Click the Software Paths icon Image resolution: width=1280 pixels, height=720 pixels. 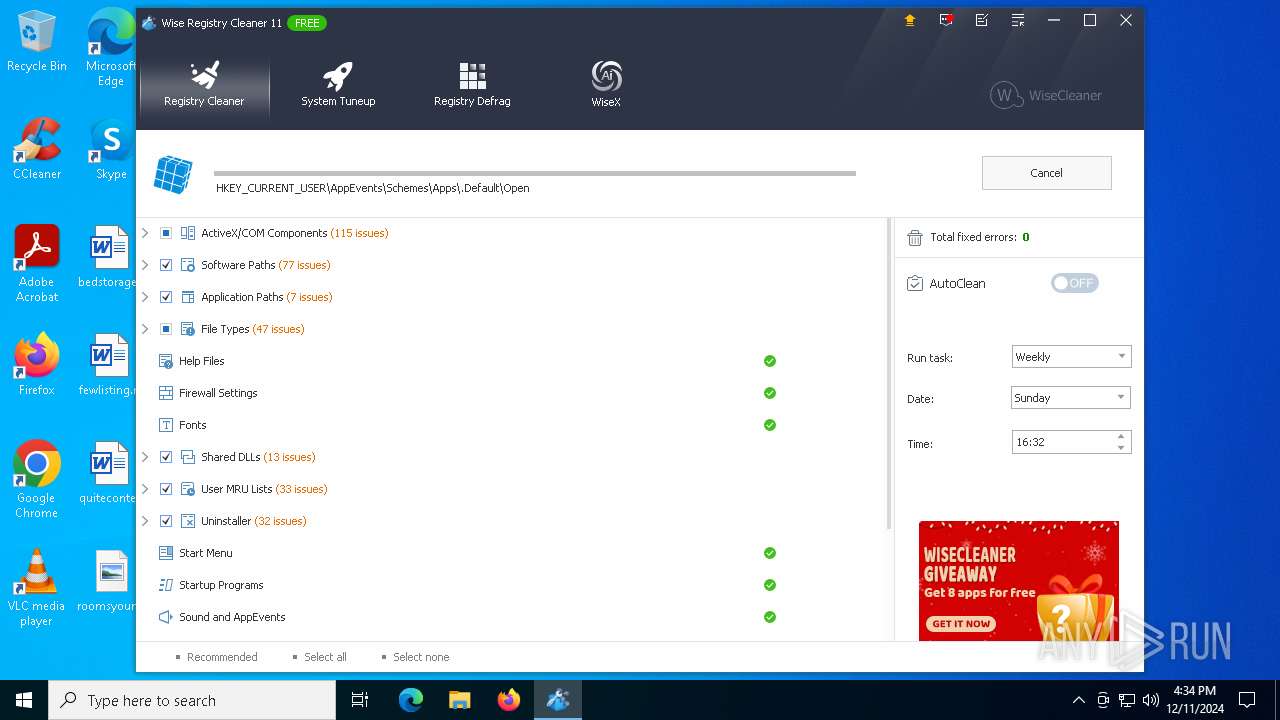click(188, 265)
